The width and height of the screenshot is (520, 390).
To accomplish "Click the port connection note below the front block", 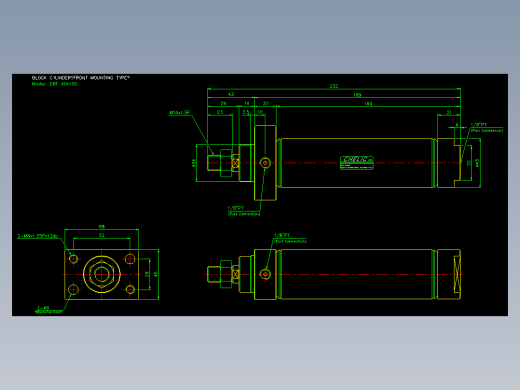I will [x=244, y=211].
